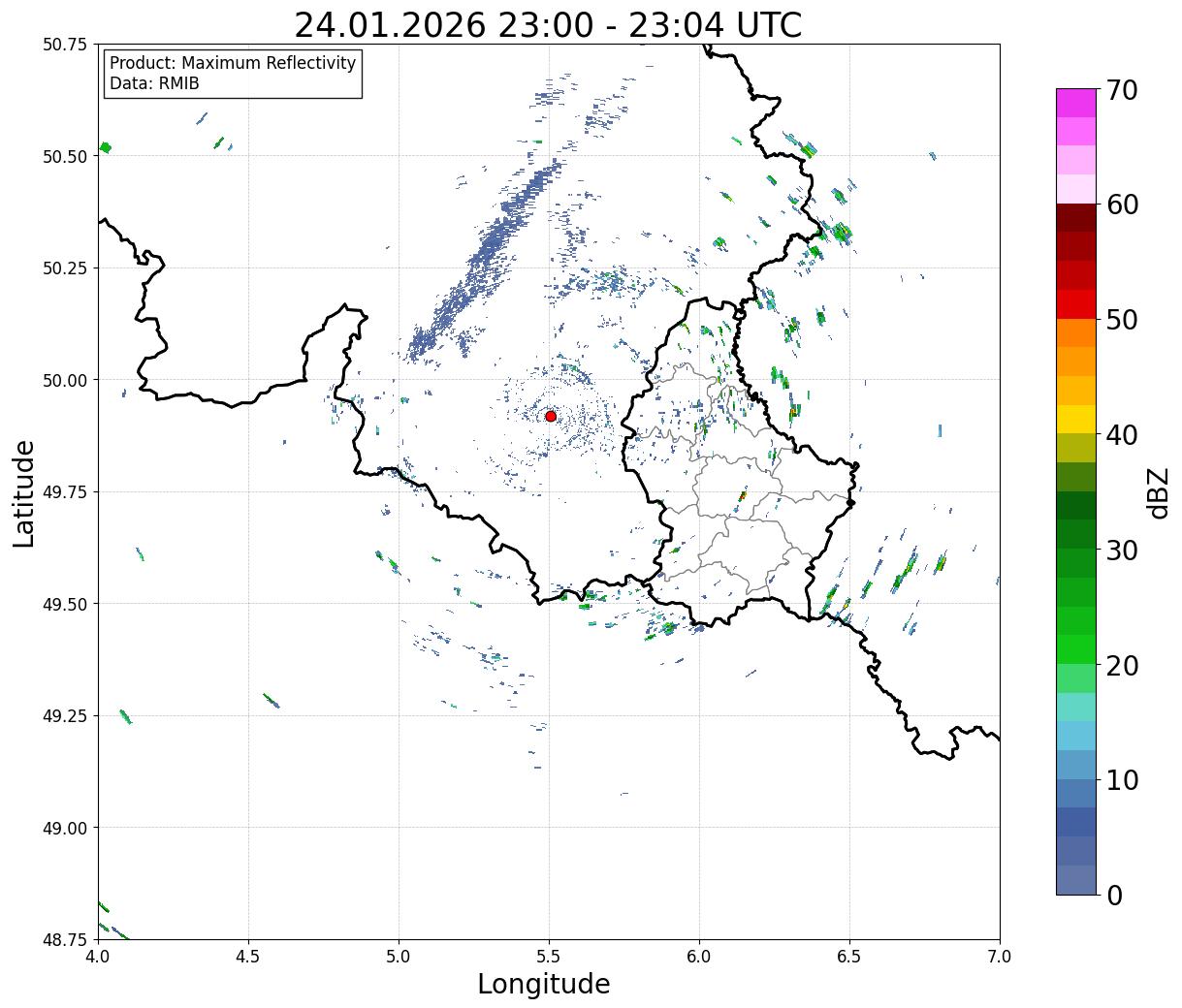Image resolution: width=1182 pixels, height=1008 pixels.
Task: Click the dark maroon colorbar segment below 60
Action: (1076, 218)
